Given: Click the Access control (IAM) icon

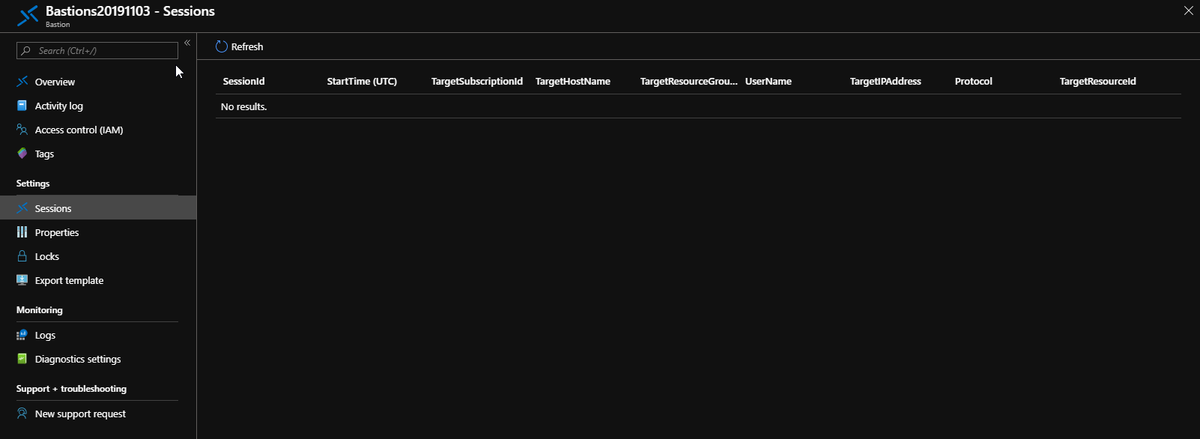Looking at the screenshot, I should (23, 130).
